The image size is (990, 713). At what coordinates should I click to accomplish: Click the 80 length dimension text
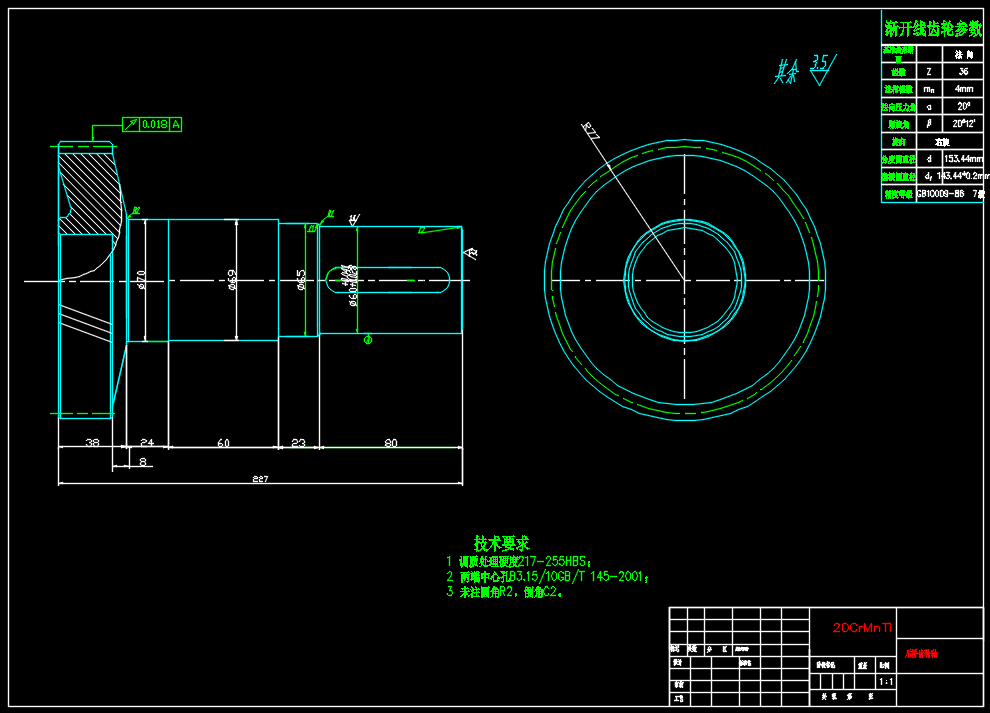[390, 441]
